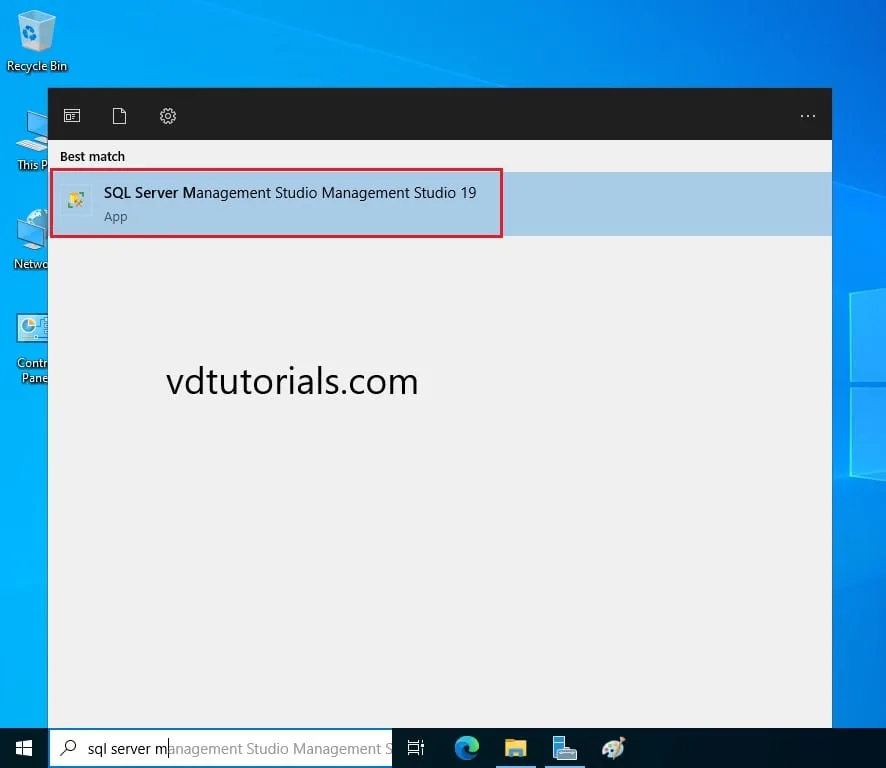Filter search results by Apps
Viewport: 886px width, 768px height.
[x=72, y=116]
